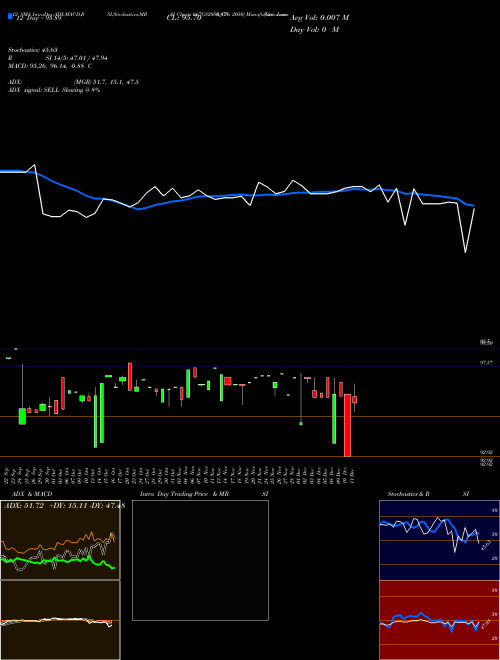Image resolution: width=500 pixels, height=660 pixels.
Task: Click the tall red candle at 10 Dec
Action: click(x=347, y=425)
